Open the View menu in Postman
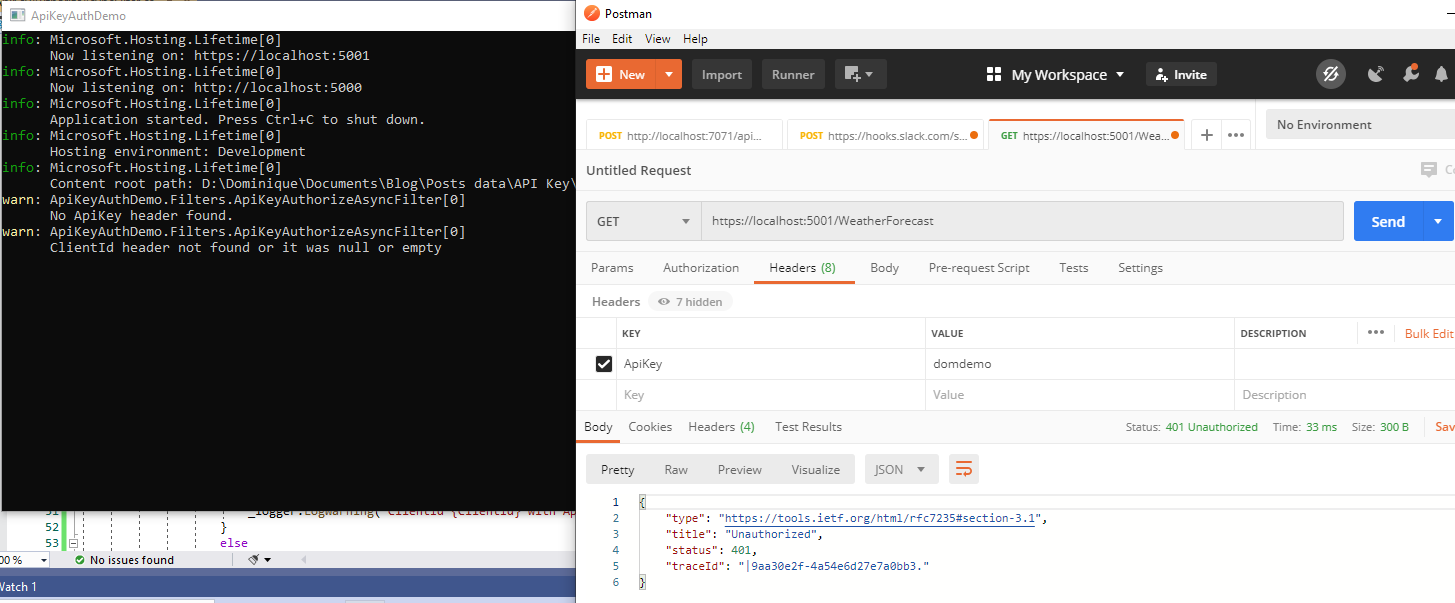This screenshot has height=603, width=1455. [658, 39]
